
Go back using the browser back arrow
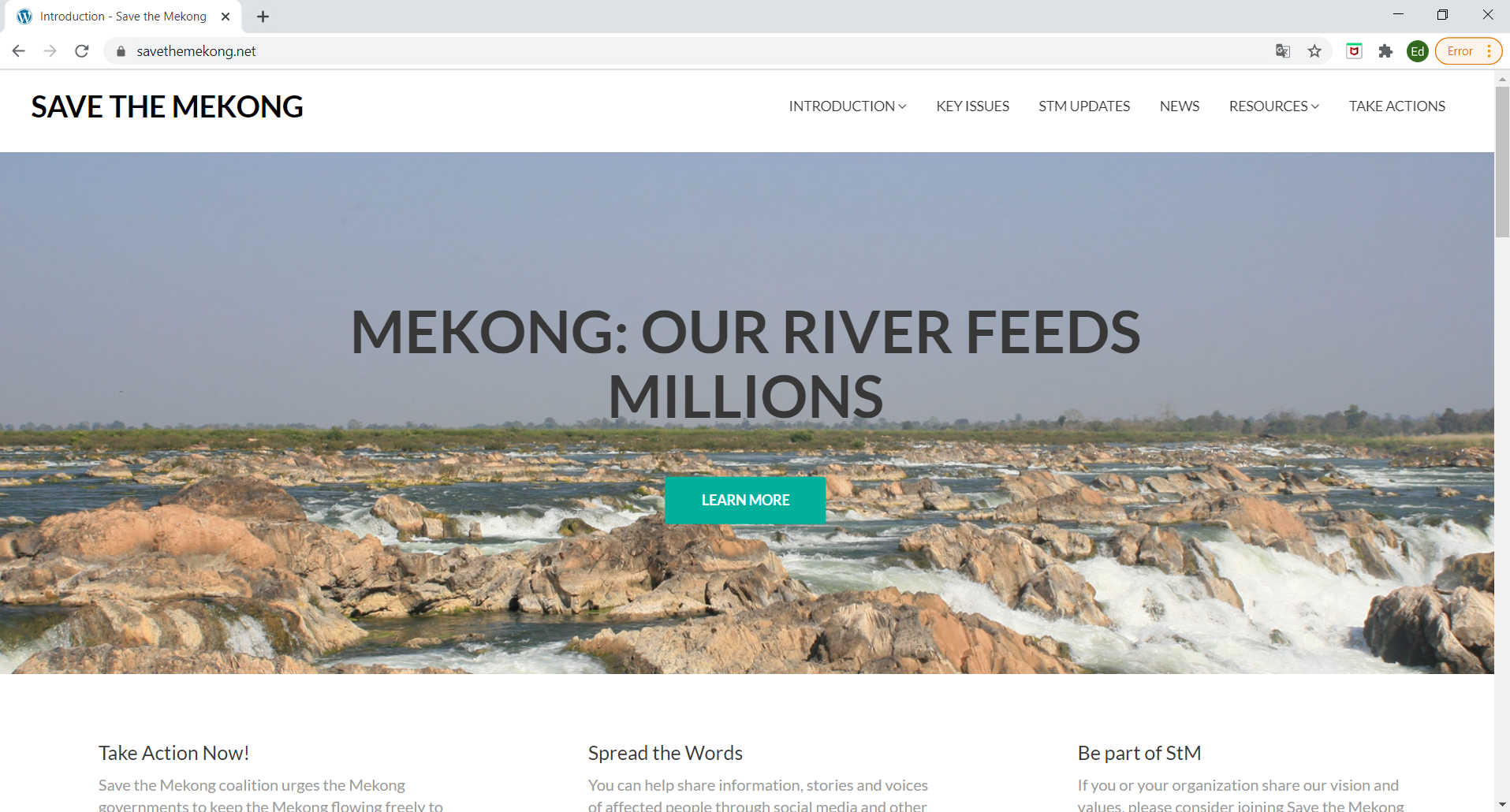coord(19,51)
